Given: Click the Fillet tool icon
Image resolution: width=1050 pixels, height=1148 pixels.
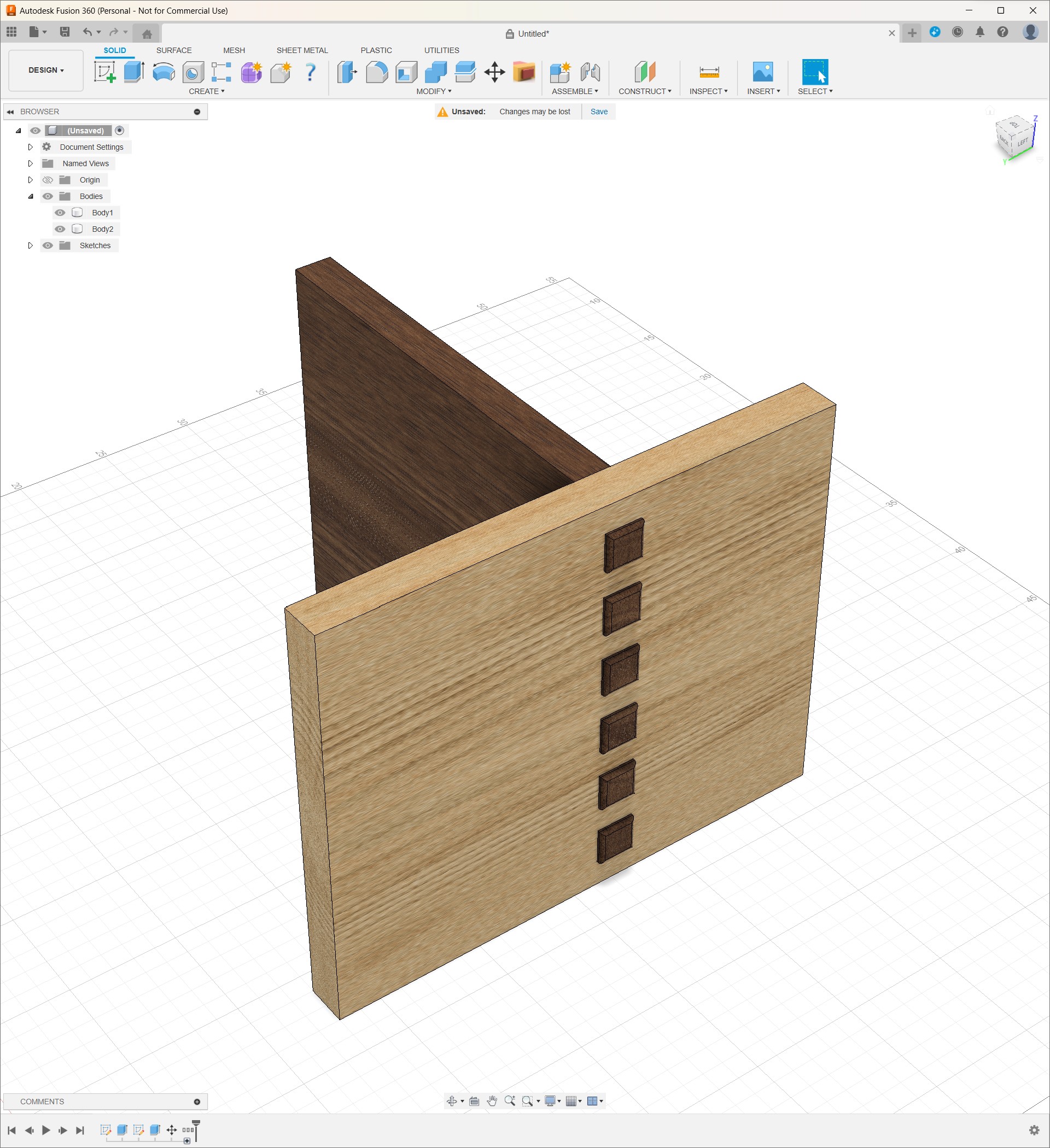Looking at the screenshot, I should coord(377,72).
